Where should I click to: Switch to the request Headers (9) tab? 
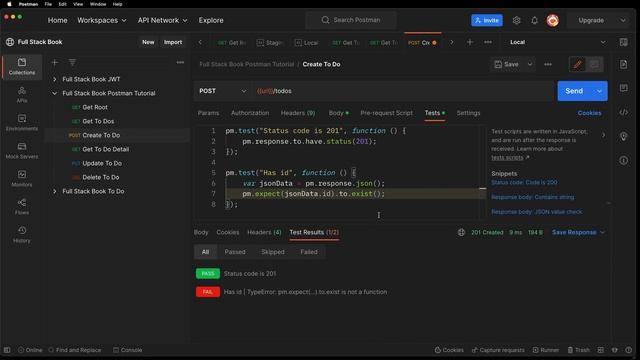[x=298, y=113]
